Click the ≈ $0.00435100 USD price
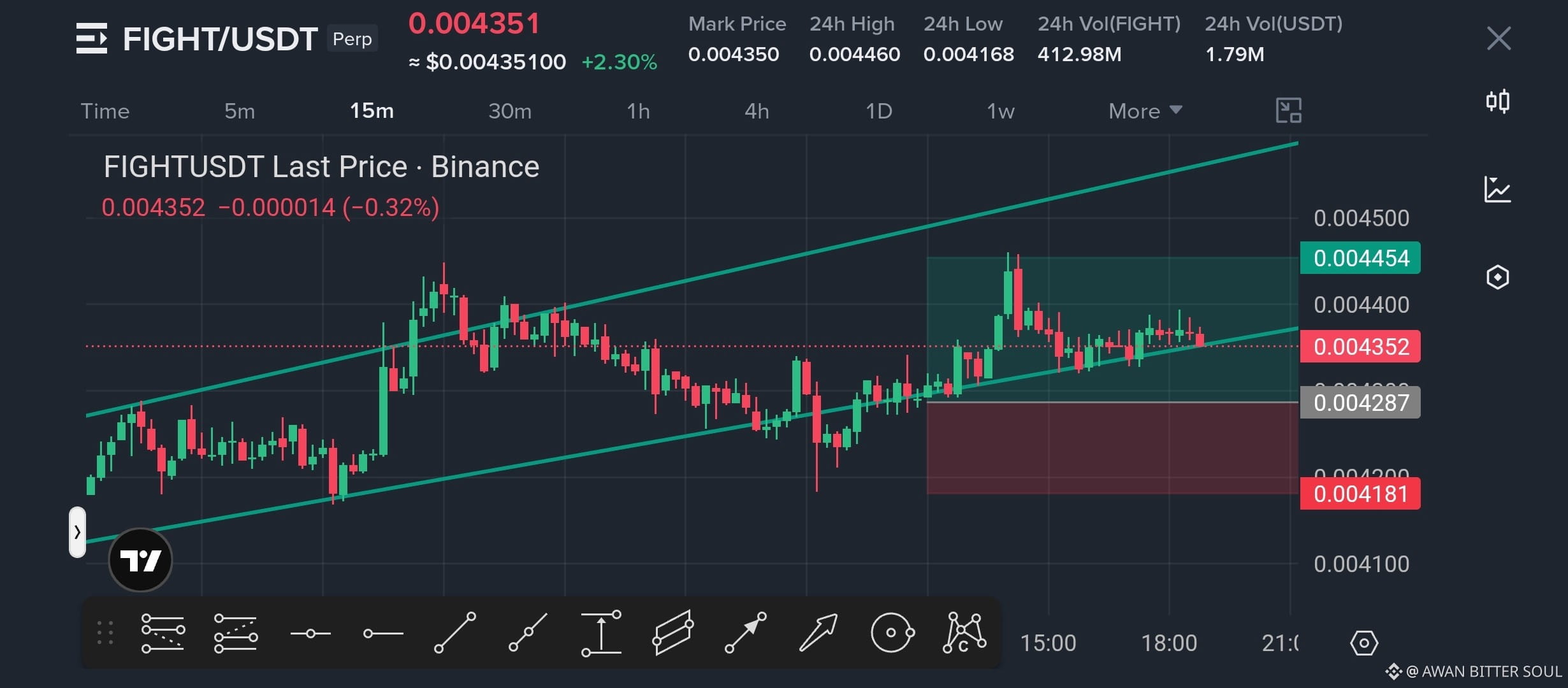The image size is (1568, 688). 487,62
